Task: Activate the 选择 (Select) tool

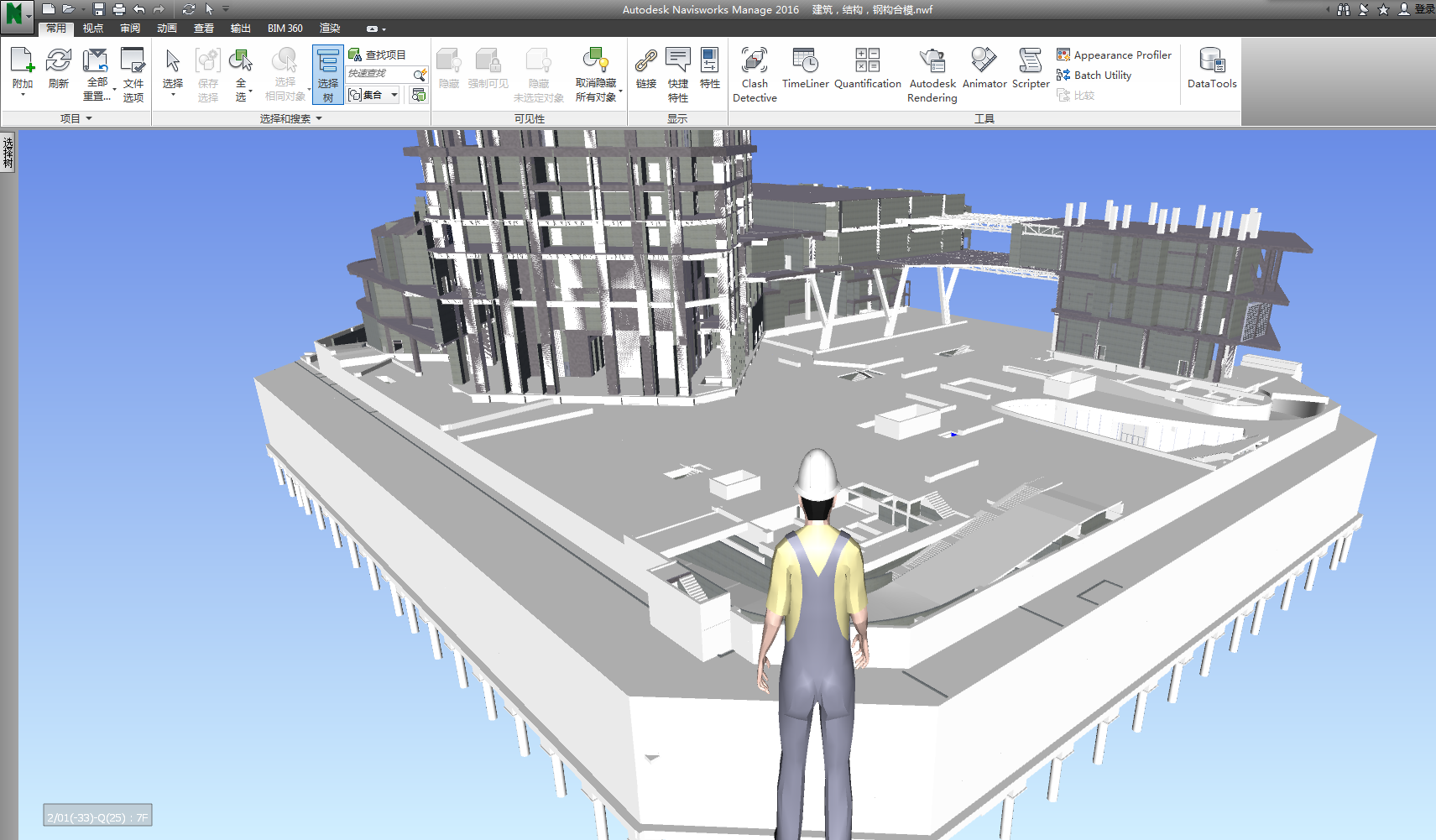Action: click(173, 67)
